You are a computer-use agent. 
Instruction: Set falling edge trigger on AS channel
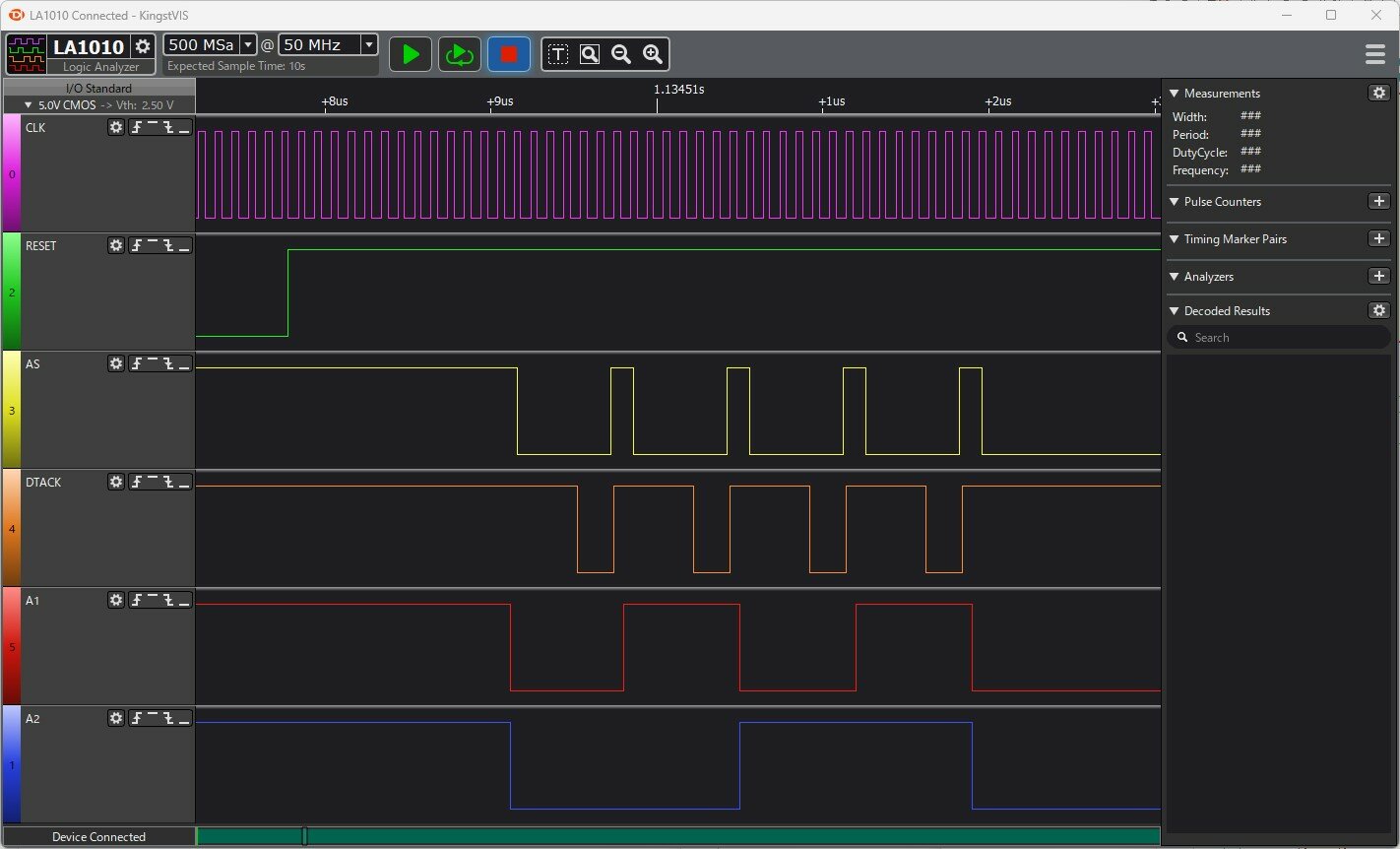coord(168,363)
